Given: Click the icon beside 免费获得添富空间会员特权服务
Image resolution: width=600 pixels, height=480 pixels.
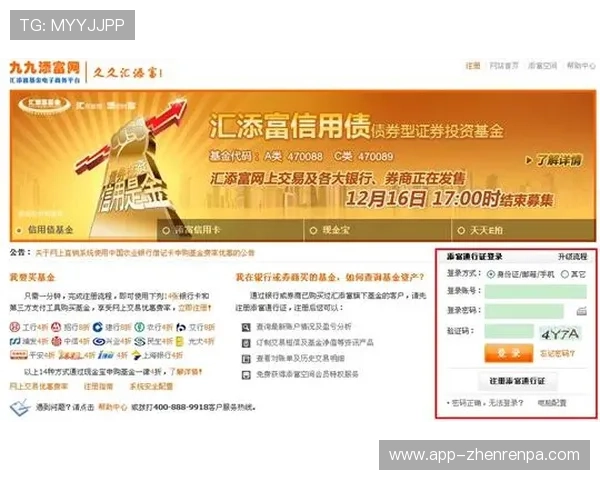Looking at the screenshot, I should tap(246, 375).
